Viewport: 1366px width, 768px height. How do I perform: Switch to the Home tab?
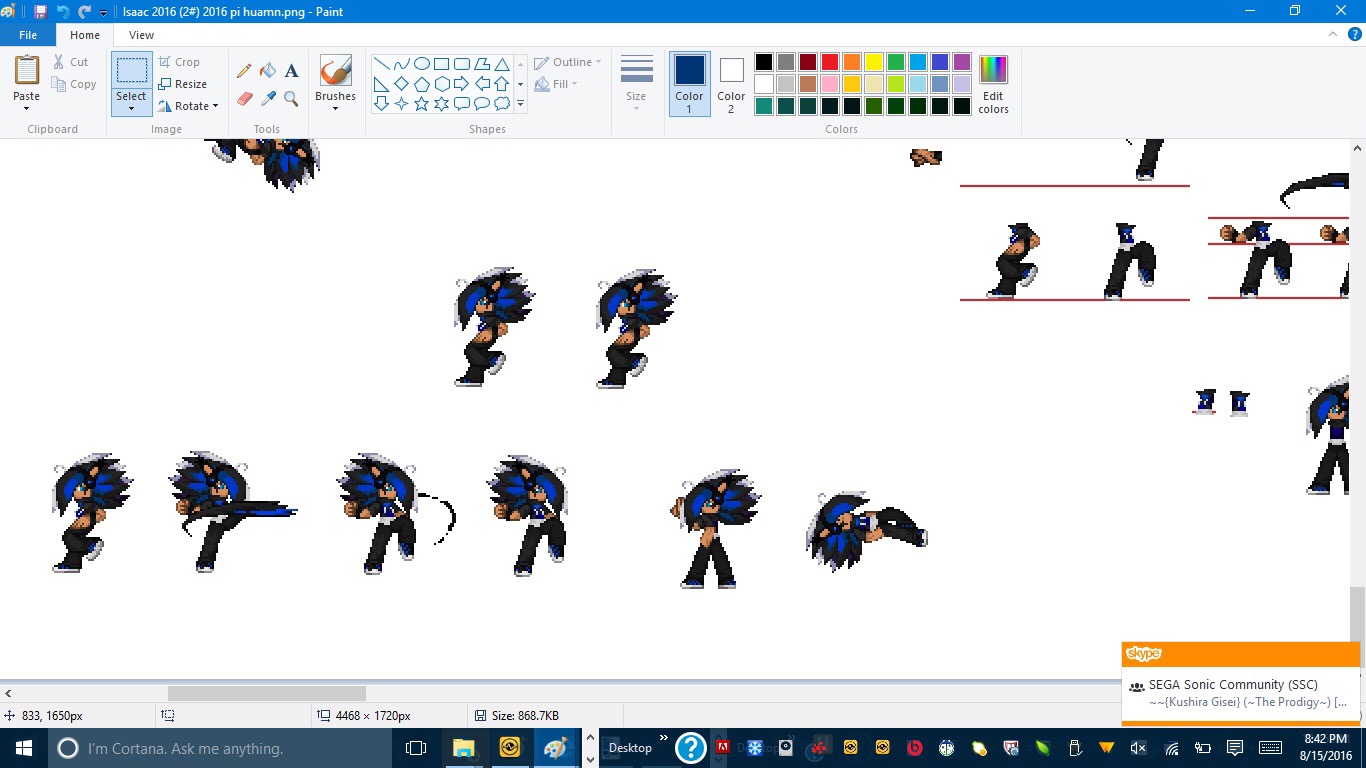[x=85, y=35]
